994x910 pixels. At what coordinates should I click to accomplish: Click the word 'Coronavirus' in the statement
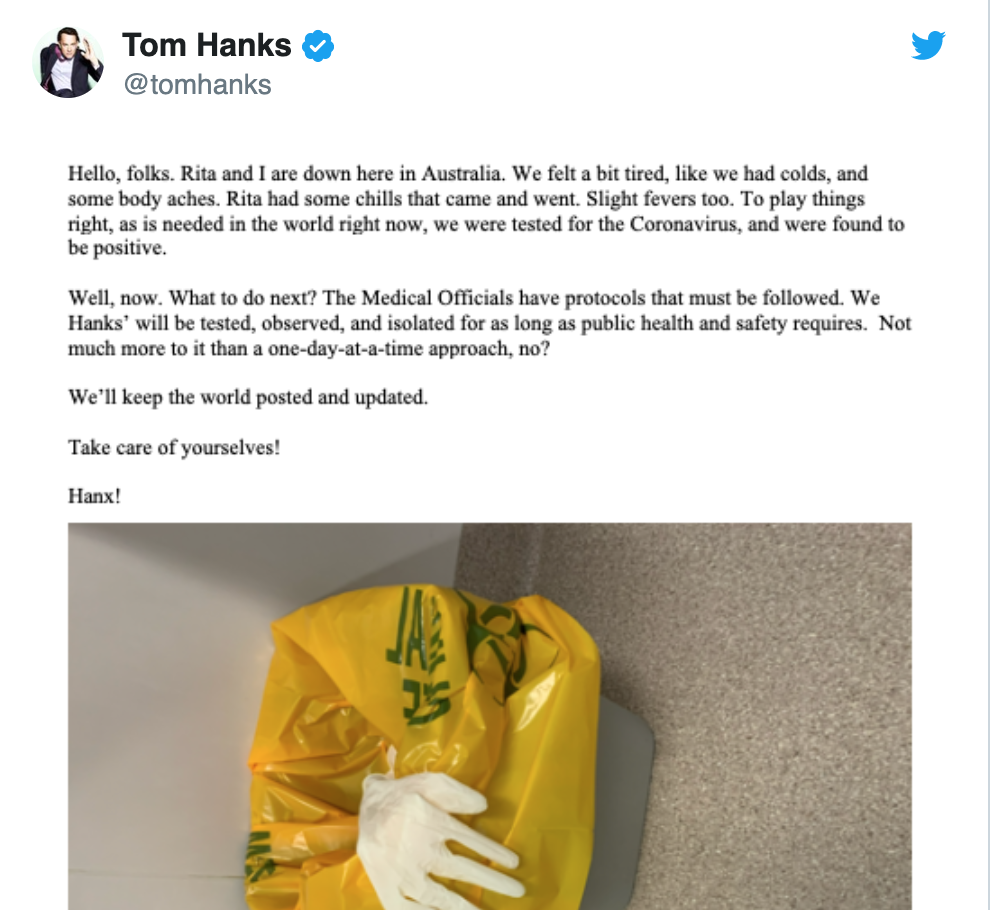coord(685,224)
